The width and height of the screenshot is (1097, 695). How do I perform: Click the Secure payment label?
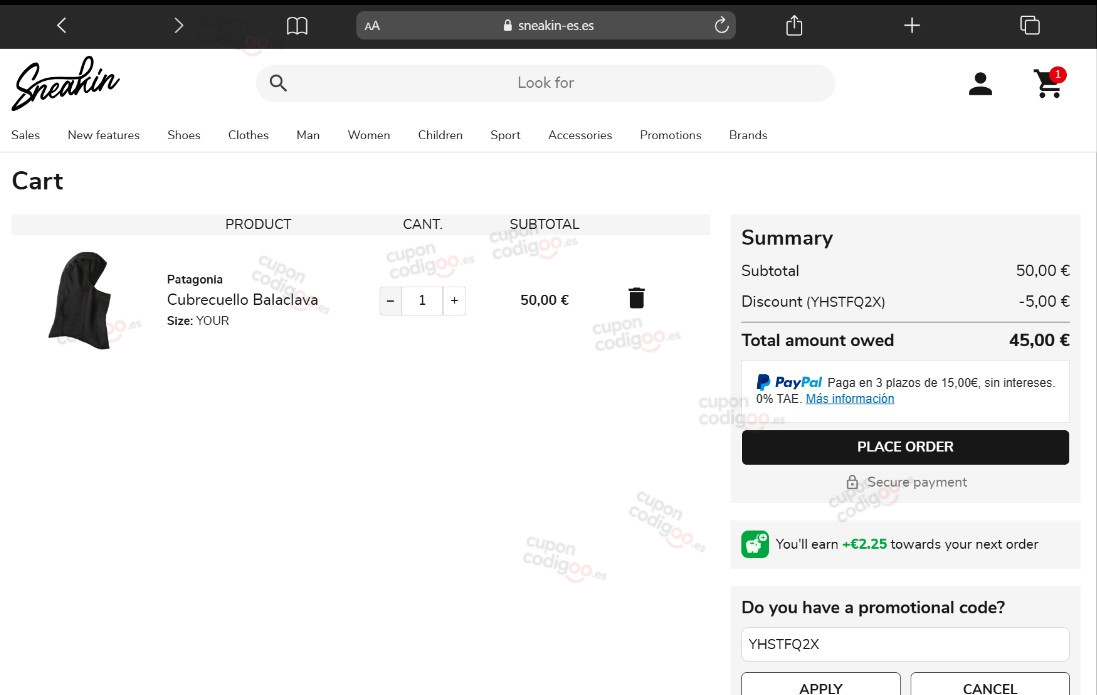(916, 482)
